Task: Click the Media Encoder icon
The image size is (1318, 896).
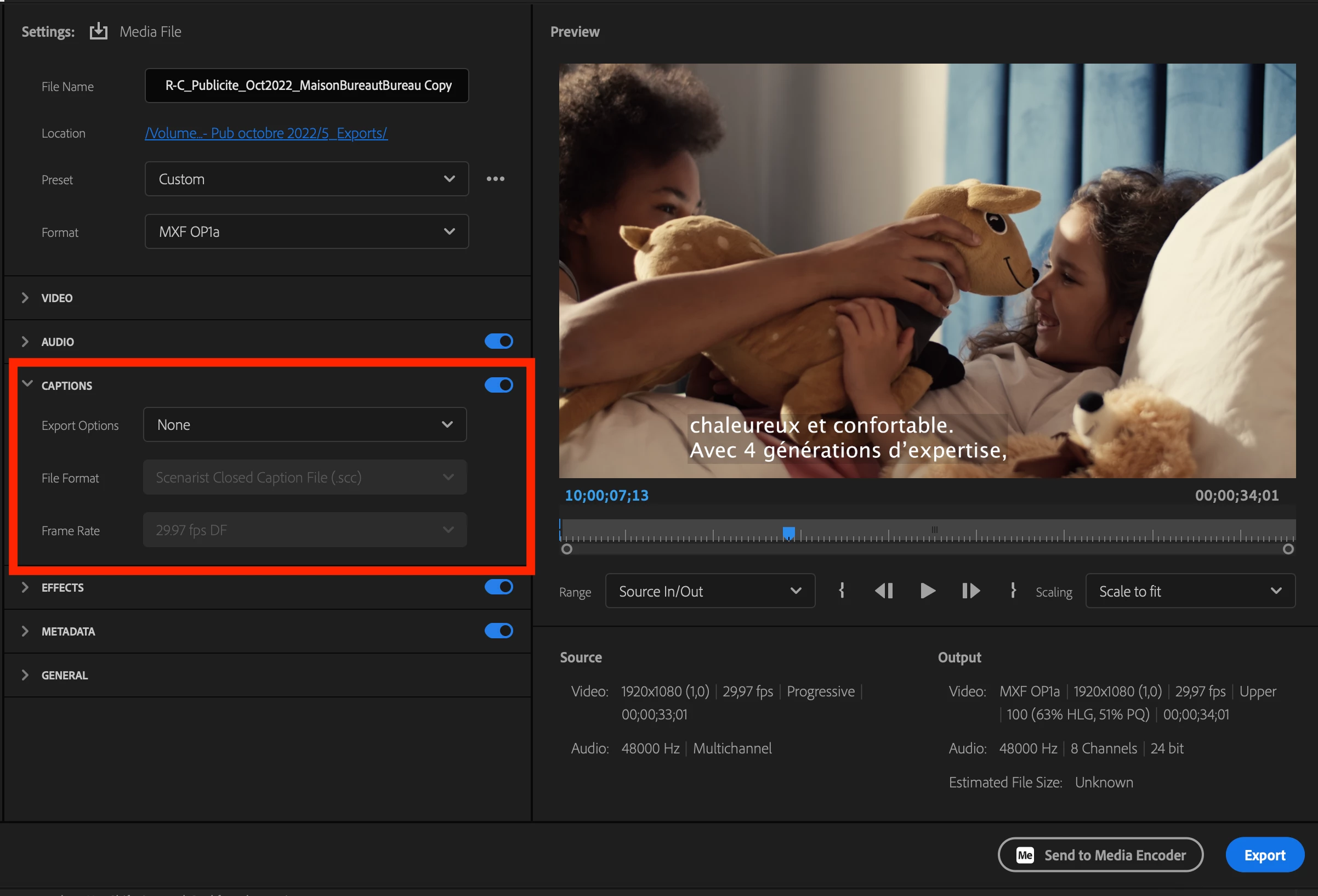Action: 1024,855
